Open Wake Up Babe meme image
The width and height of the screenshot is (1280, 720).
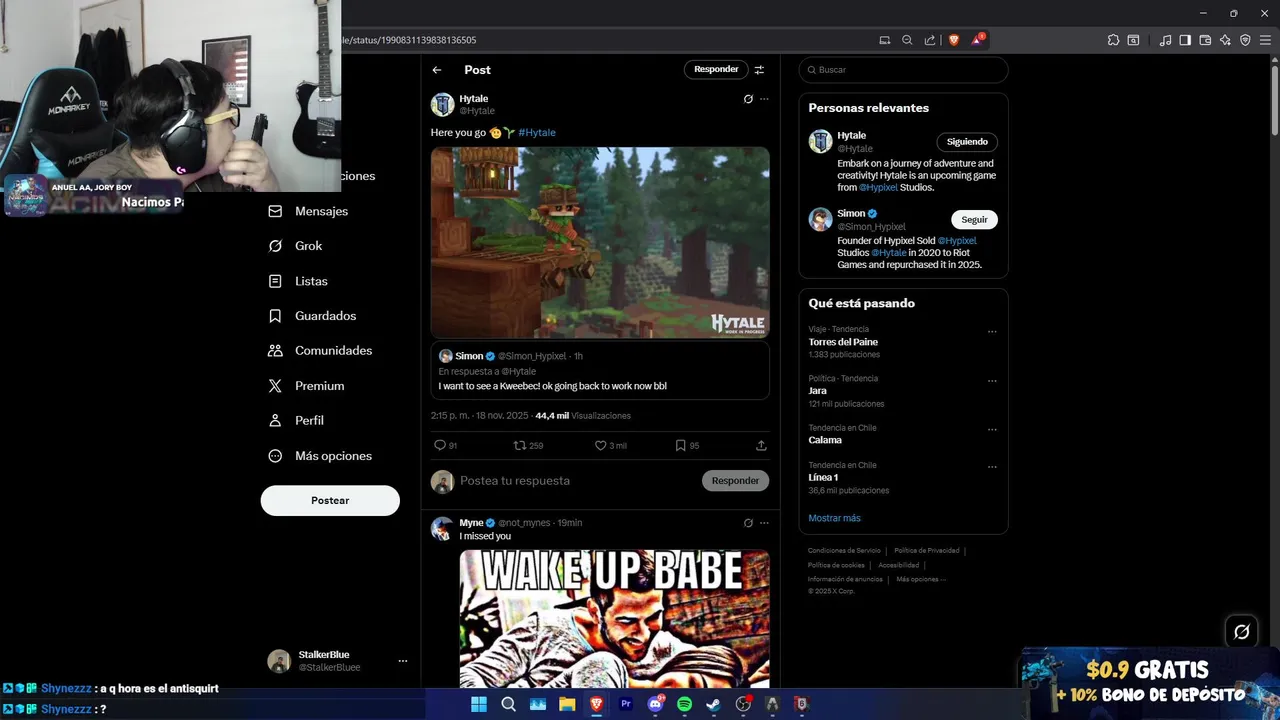pyautogui.click(x=614, y=618)
